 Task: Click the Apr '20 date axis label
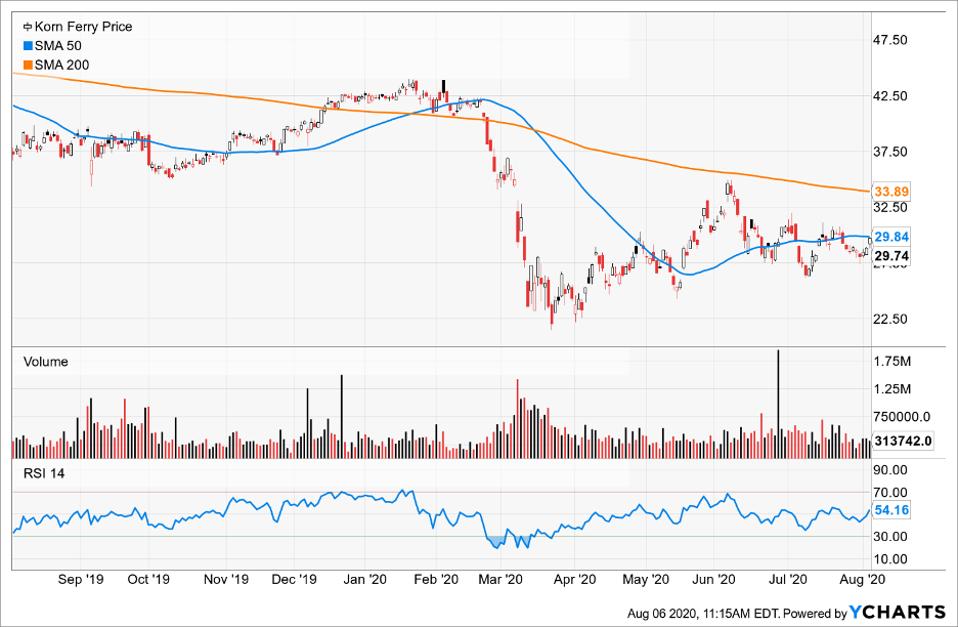[575, 580]
